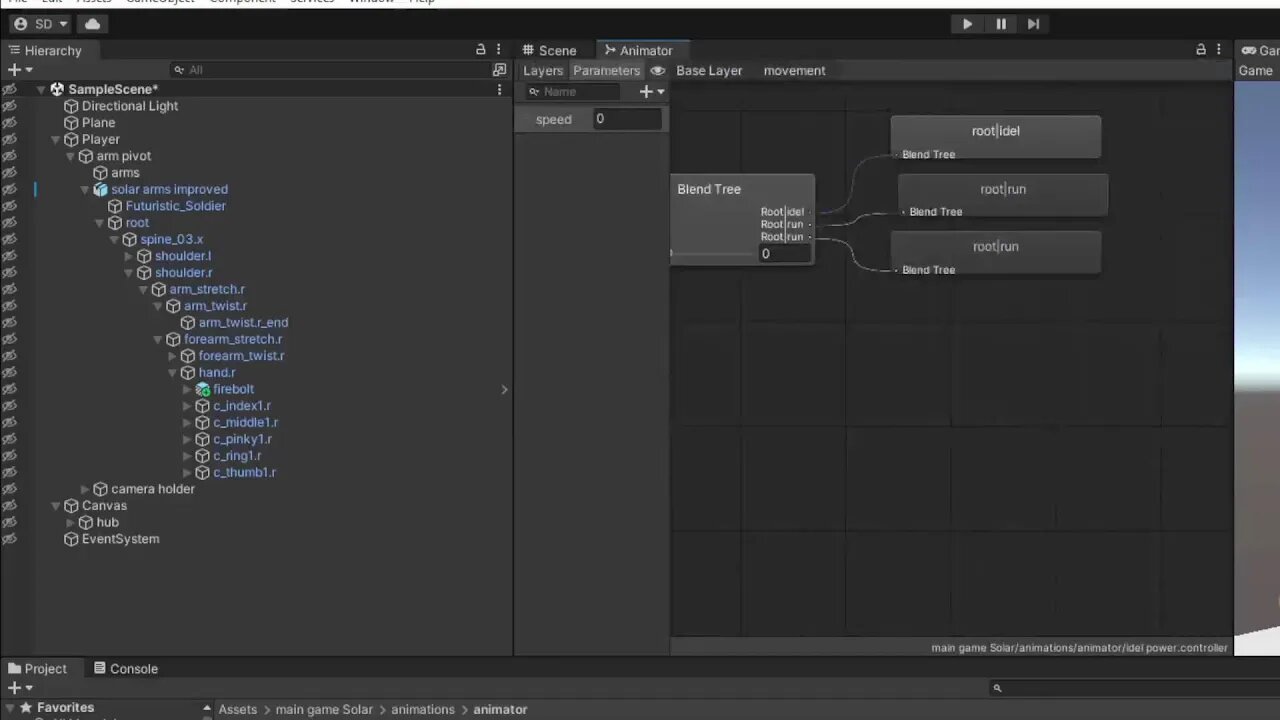
Task: Click the firebolt prefab icon
Action: [x=203, y=390]
